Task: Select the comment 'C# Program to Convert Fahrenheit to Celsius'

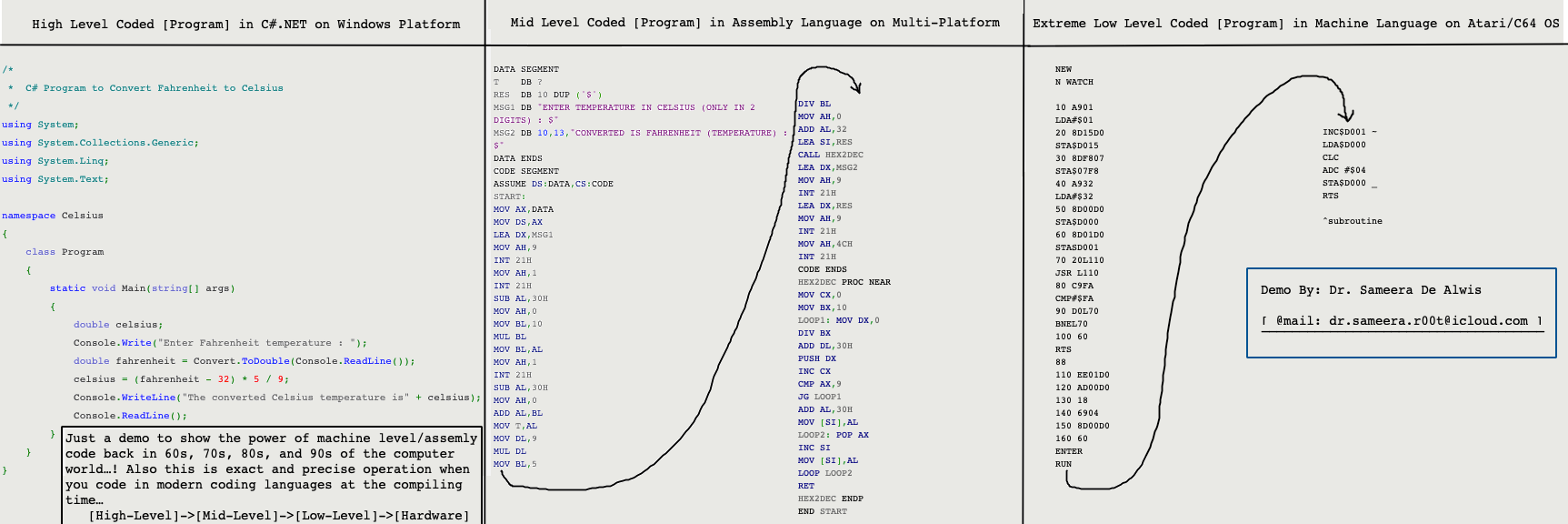Action: tap(154, 88)
